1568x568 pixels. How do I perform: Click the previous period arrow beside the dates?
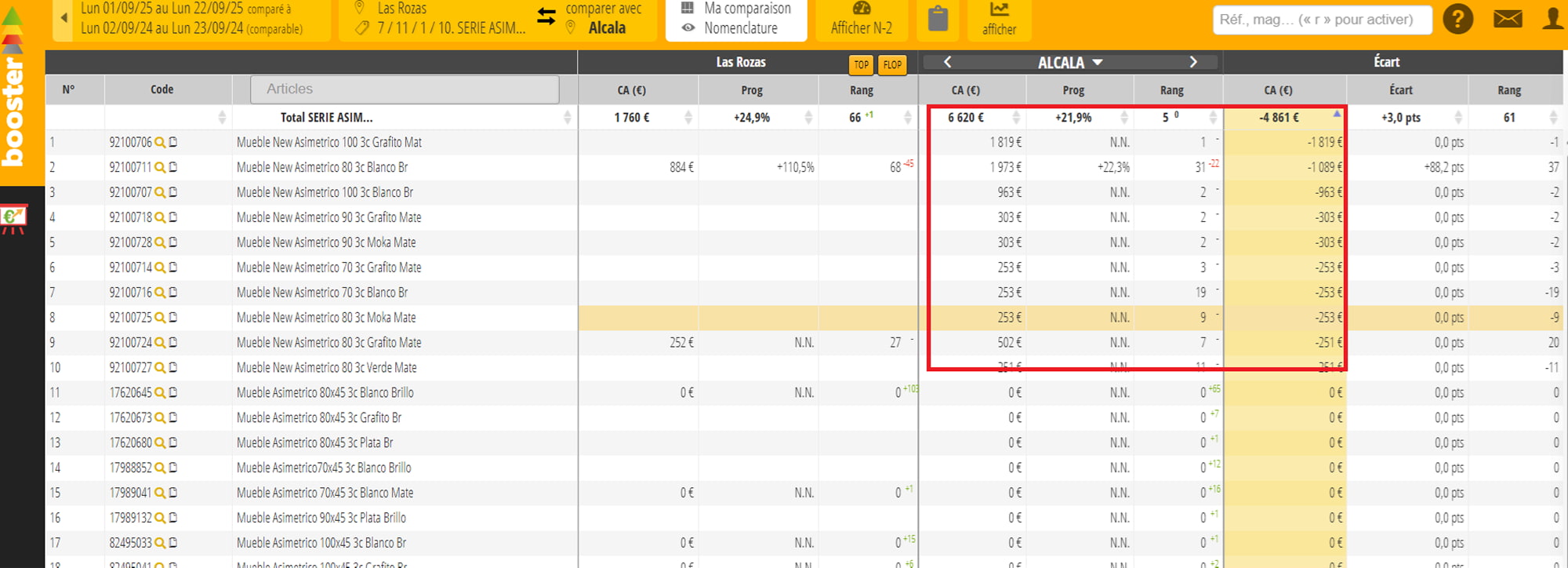(x=64, y=17)
